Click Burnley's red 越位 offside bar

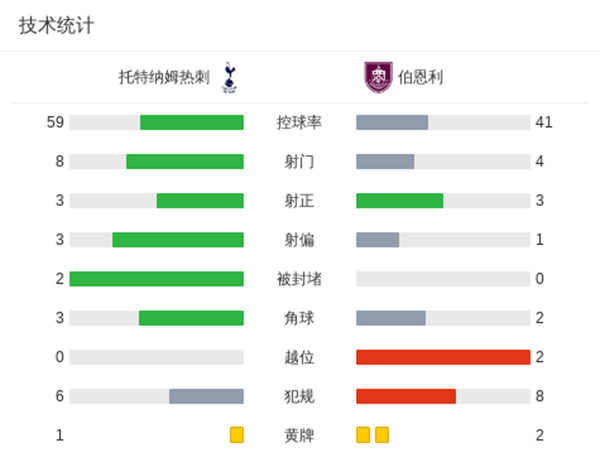coord(443,357)
